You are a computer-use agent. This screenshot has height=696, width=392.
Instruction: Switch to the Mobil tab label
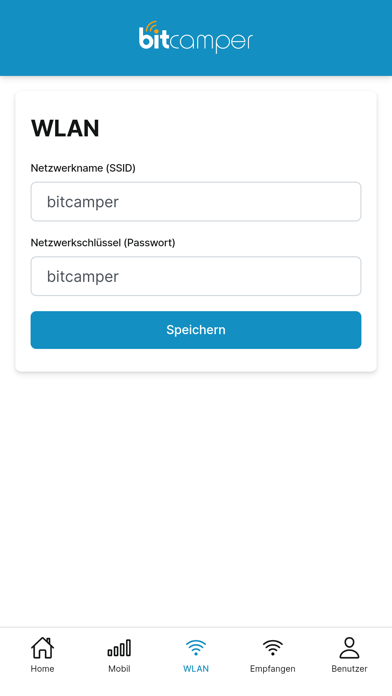119,668
